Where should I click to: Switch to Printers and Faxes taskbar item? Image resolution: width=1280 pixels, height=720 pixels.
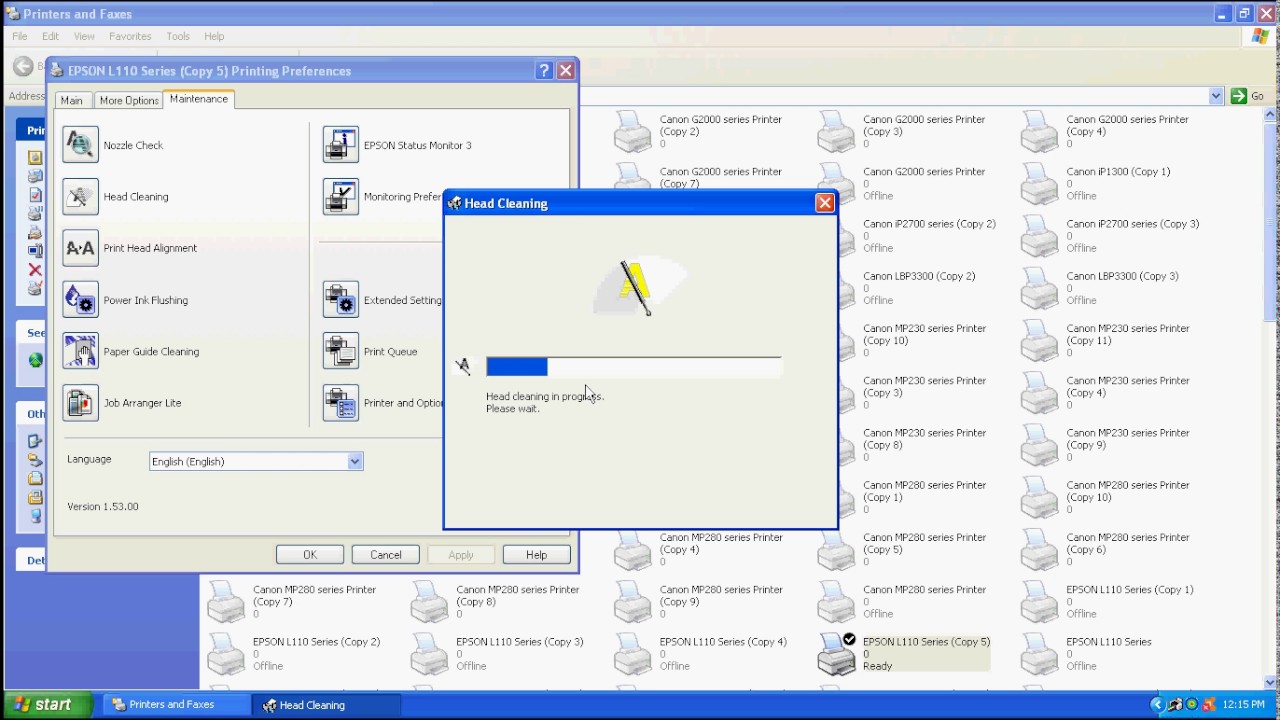pyautogui.click(x=177, y=705)
